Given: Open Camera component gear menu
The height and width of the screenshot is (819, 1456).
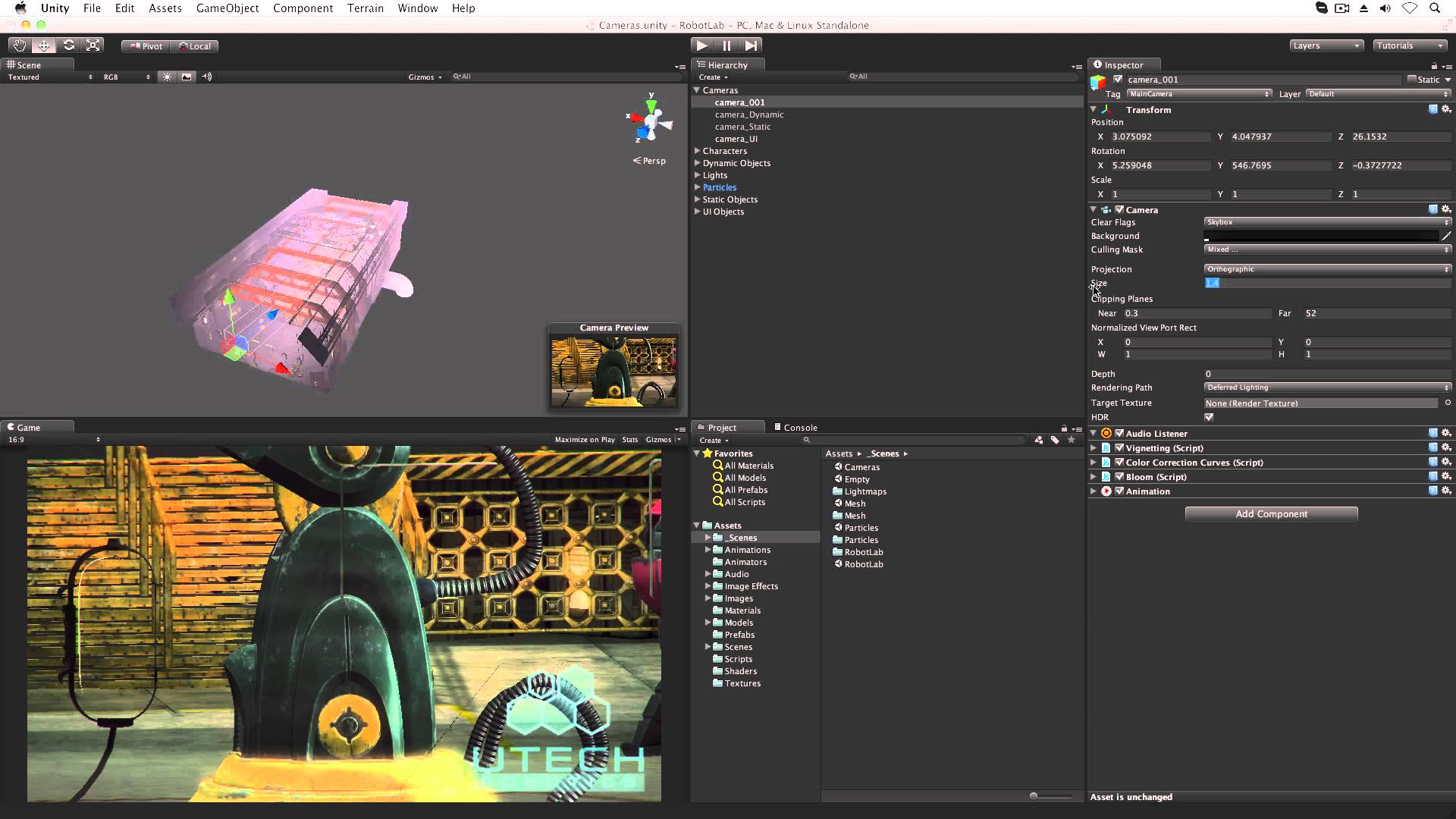Looking at the screenshot, I should coord(1446,209).
